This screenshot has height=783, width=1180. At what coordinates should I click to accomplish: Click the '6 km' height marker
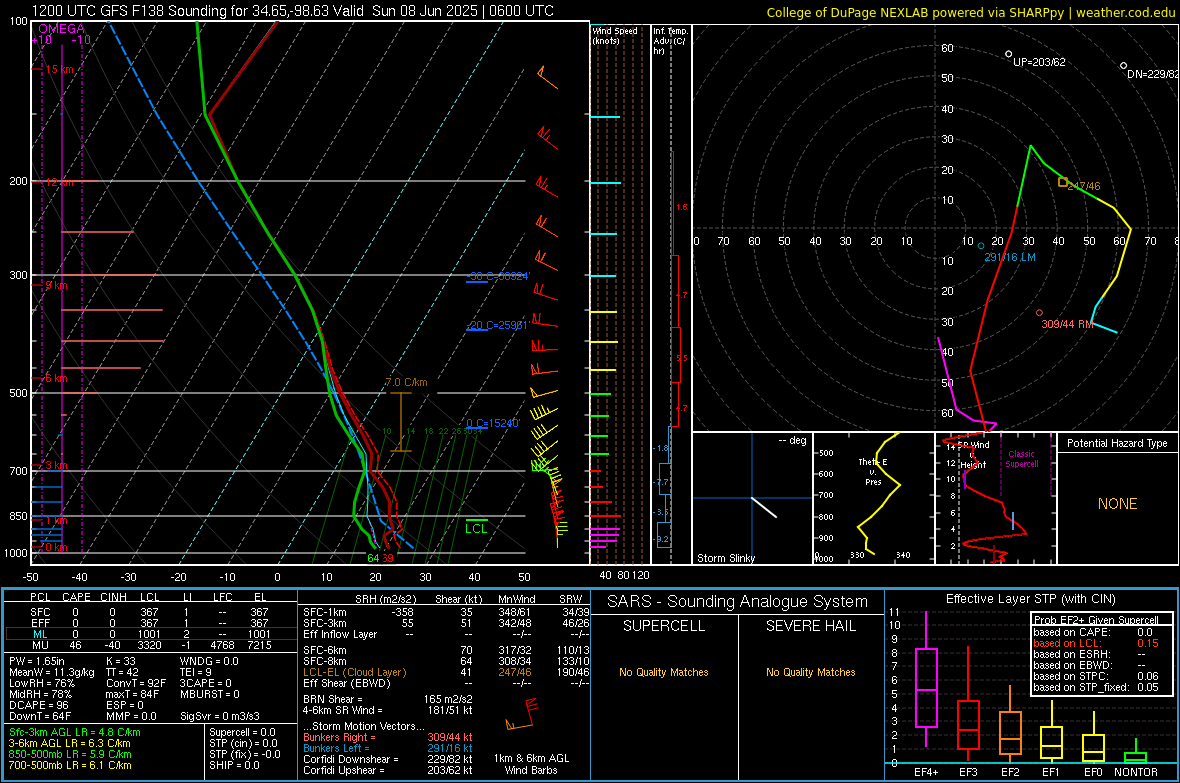point(56,378)
